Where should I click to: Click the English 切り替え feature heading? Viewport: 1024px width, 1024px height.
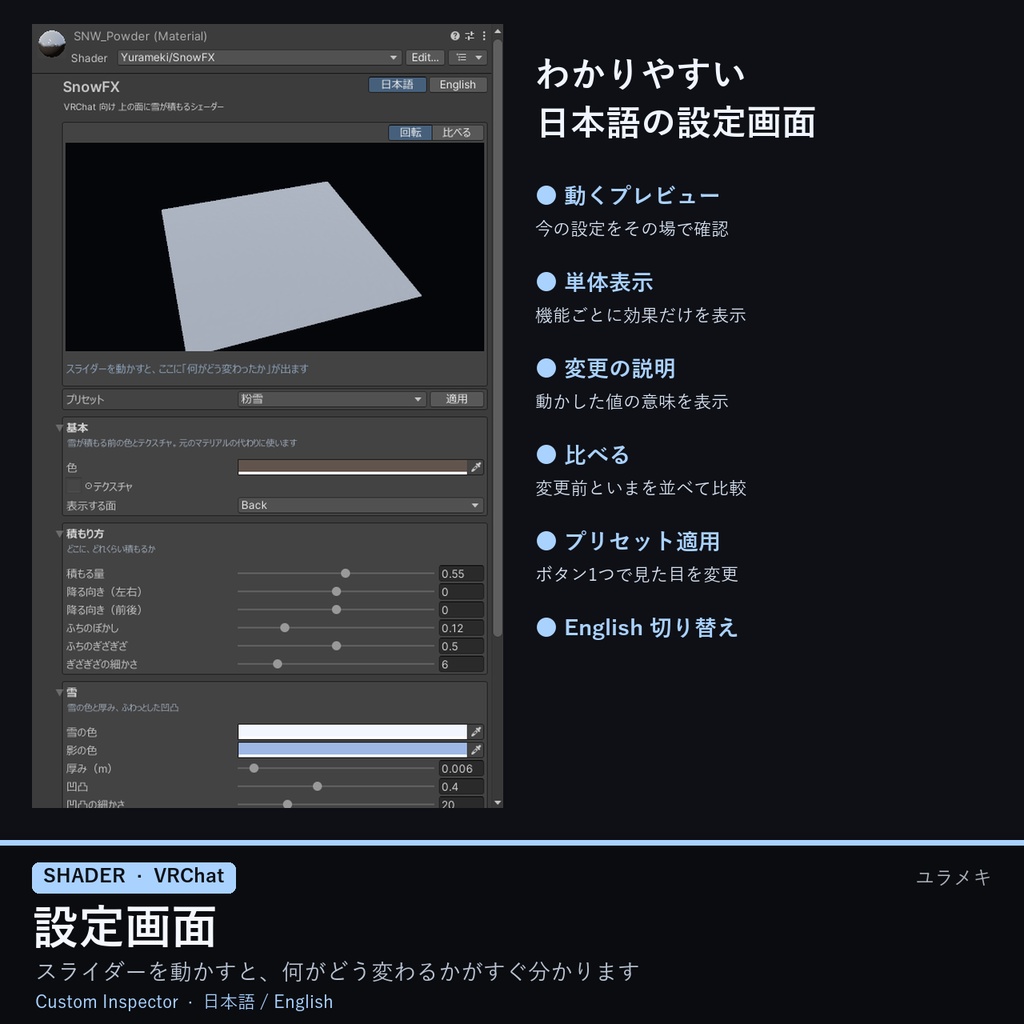650,628
